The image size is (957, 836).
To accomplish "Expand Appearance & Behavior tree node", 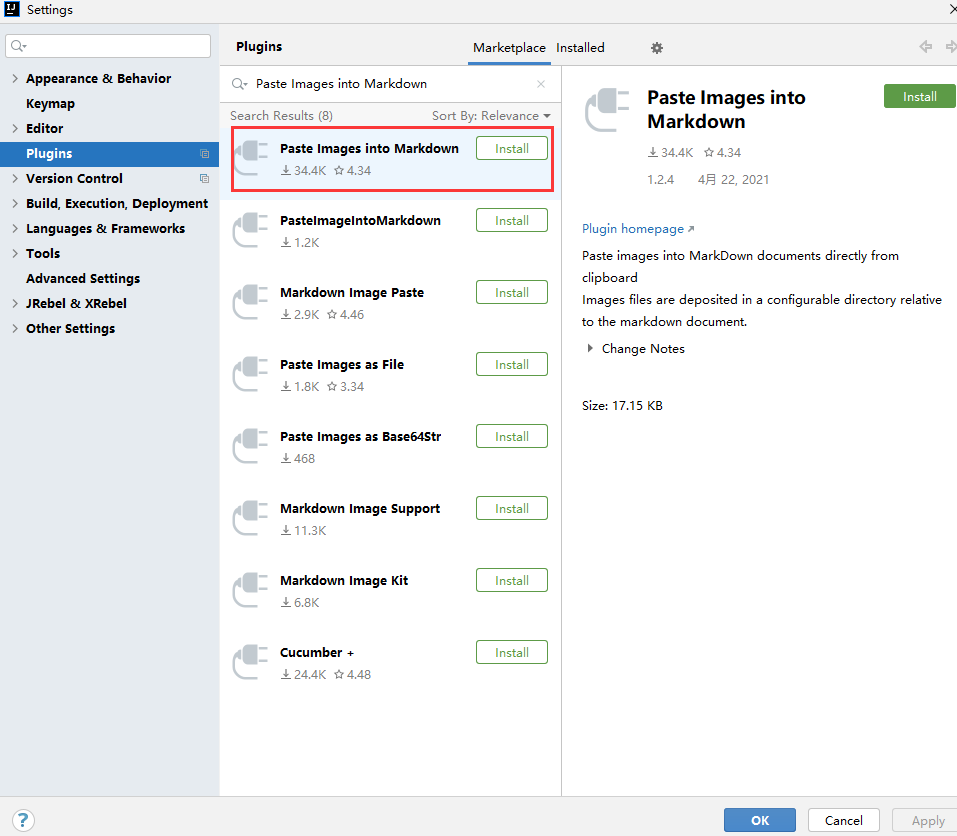I will [15, 79].
